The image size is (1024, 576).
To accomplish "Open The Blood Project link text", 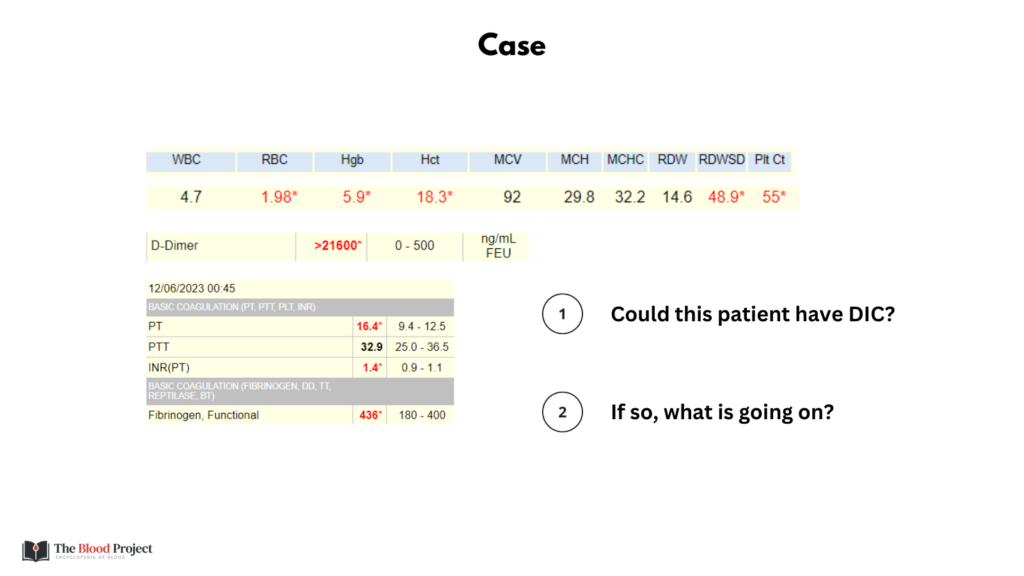I will click(103, 549).
